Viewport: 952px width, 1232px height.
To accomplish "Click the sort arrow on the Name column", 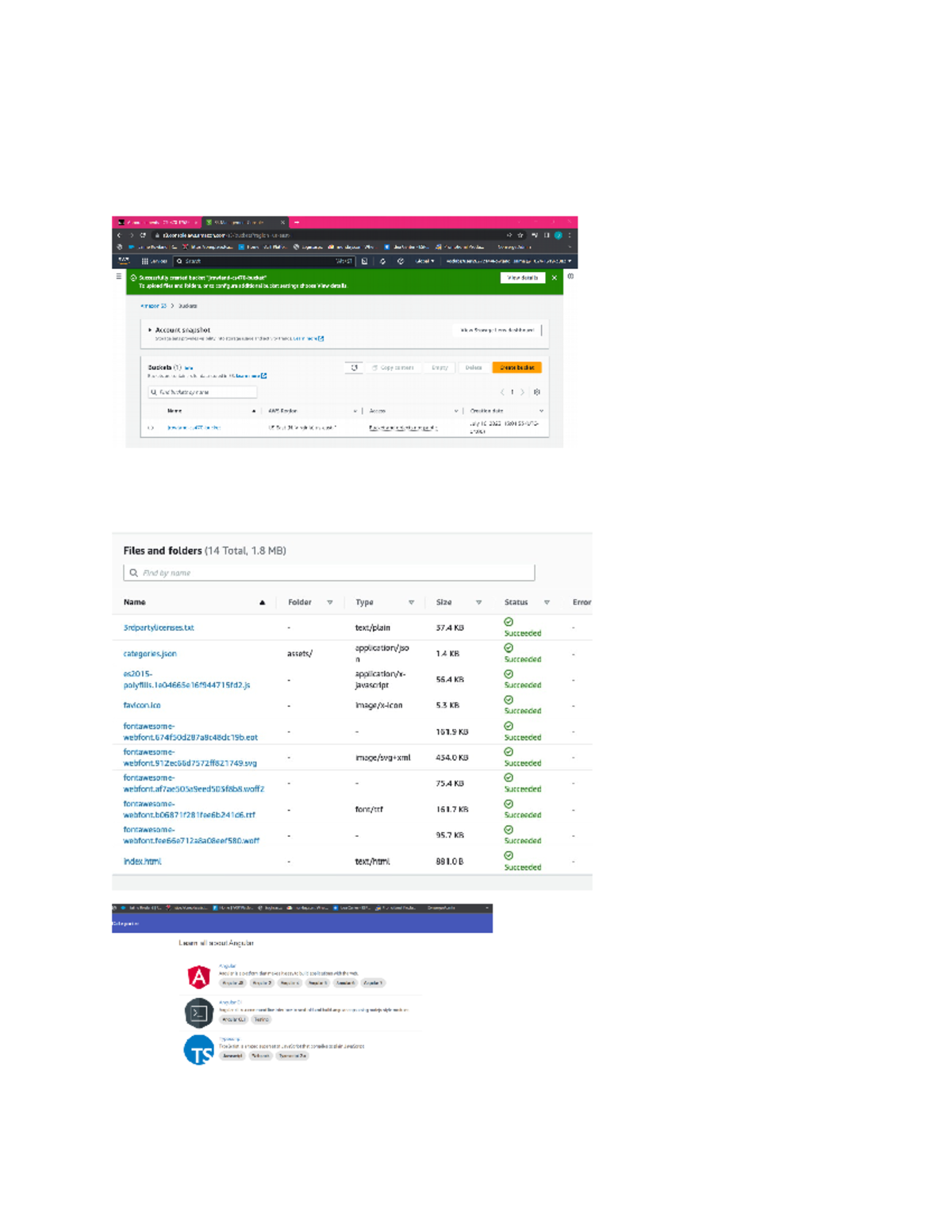I will tap(253, 412).
